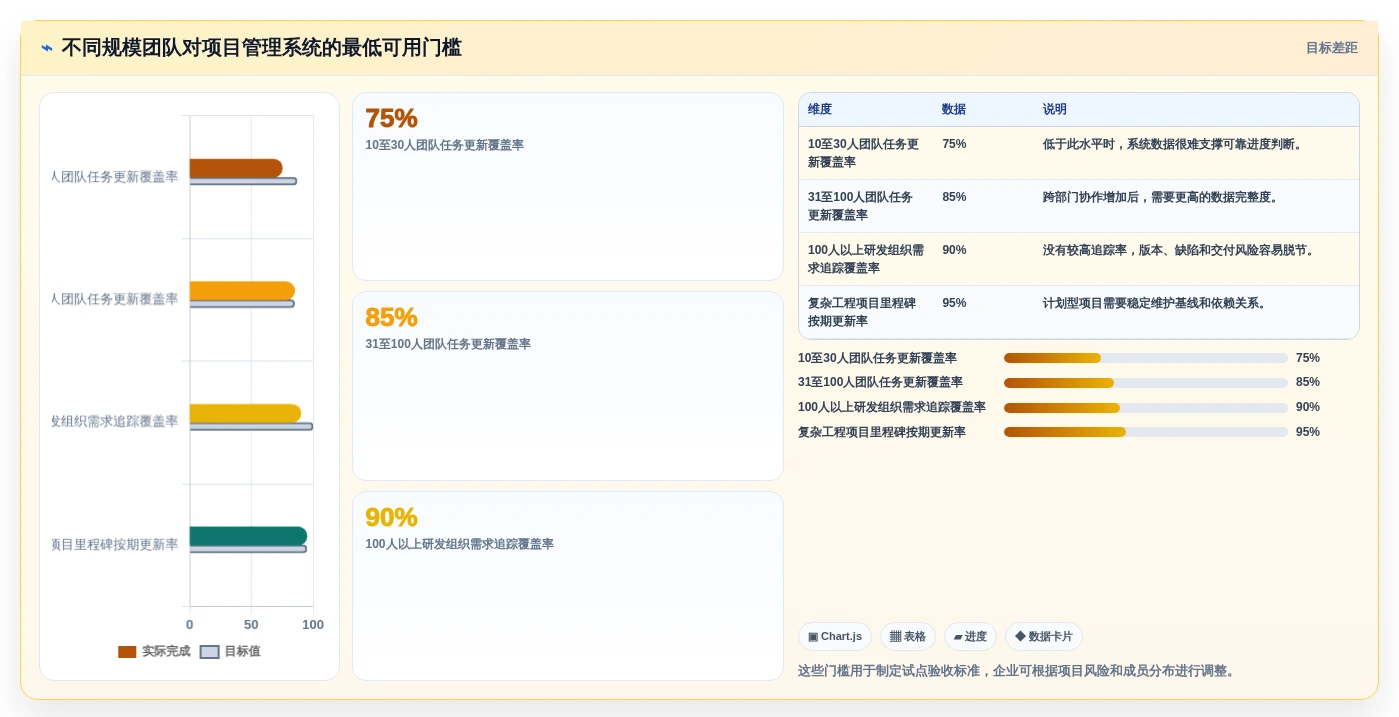Click the gray target bar beneath the brown bar

point(243,181)
